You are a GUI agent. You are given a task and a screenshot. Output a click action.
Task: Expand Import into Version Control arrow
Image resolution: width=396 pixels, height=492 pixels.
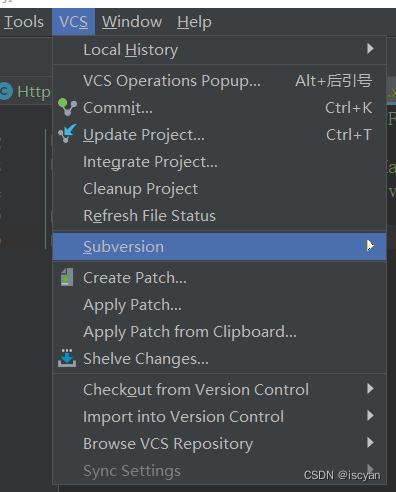tap(370, 416)
